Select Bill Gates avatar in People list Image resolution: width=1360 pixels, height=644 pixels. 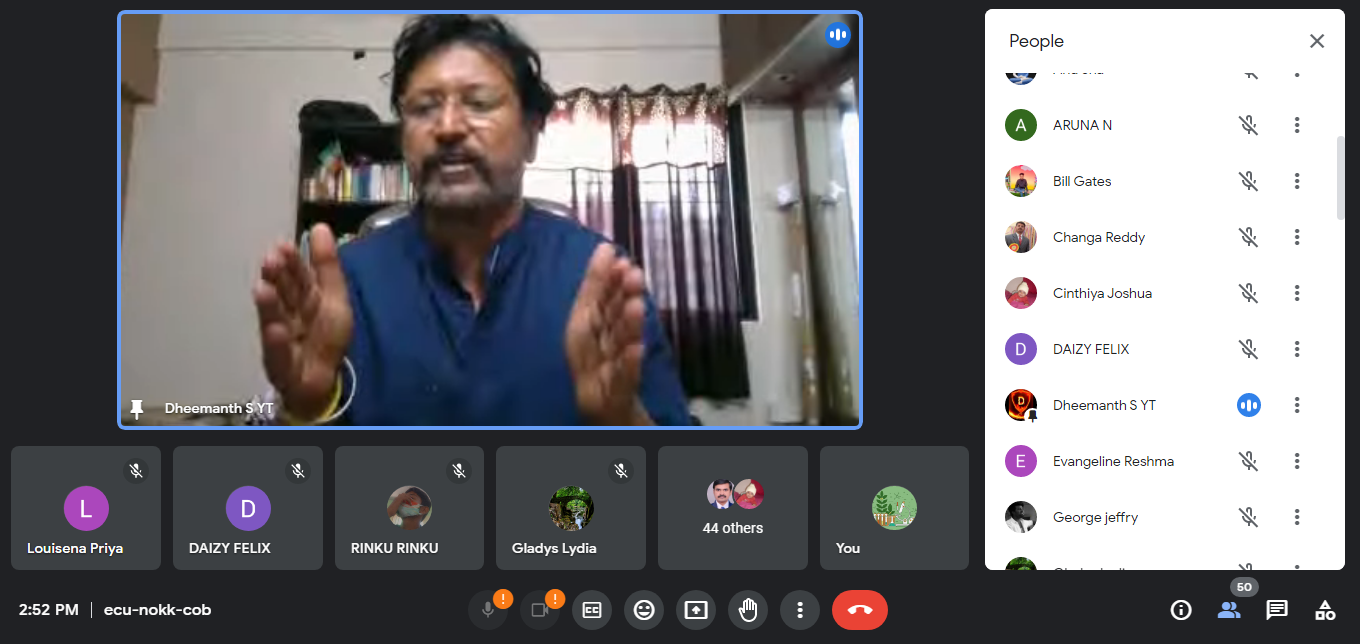1021,181
